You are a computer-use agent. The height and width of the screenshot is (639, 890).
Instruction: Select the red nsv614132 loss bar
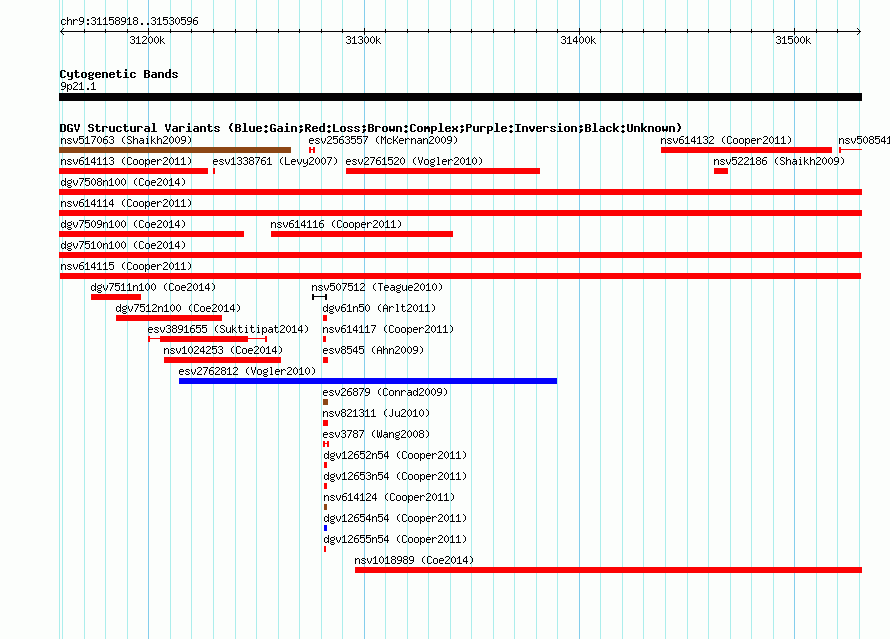pyautogui.click(x=746, y=150)
